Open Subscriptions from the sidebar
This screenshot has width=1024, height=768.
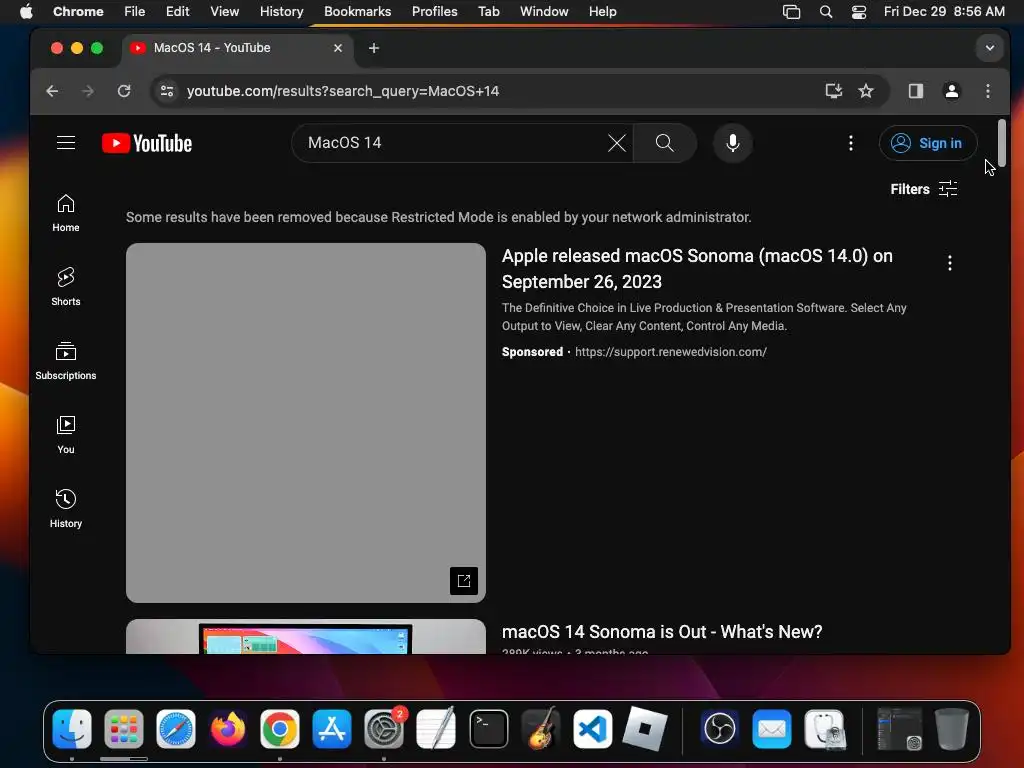(66, 361)
